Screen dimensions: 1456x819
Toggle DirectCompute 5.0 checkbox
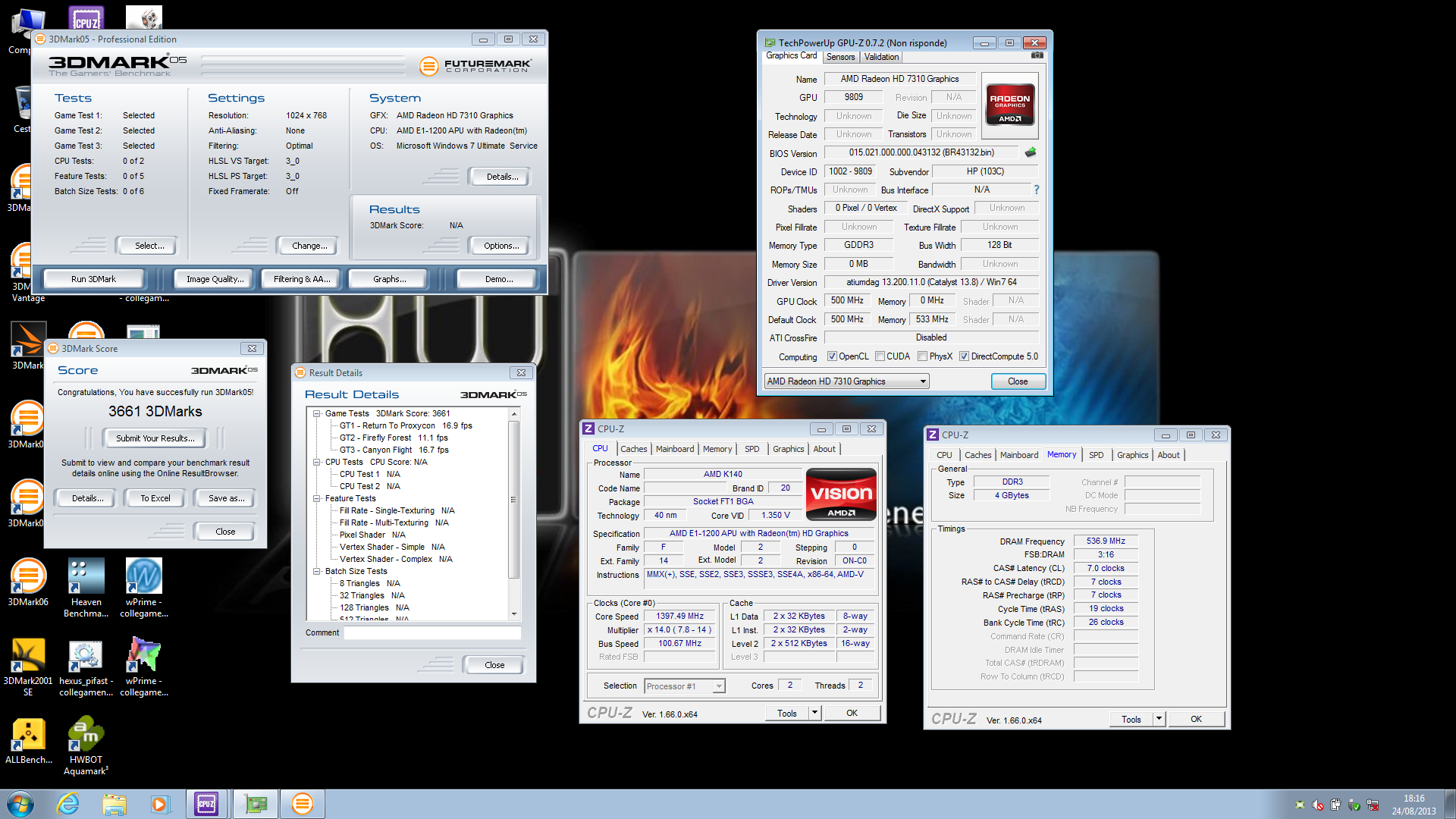(x=964, y=356)
